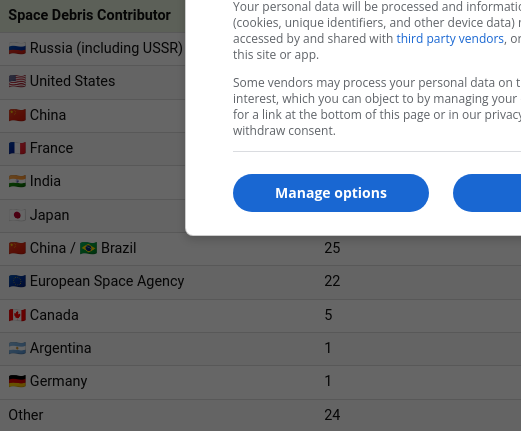The height and width of the screenshot is (431, 521).
Task: Open the third party vendors link
Action: point(450,39)
